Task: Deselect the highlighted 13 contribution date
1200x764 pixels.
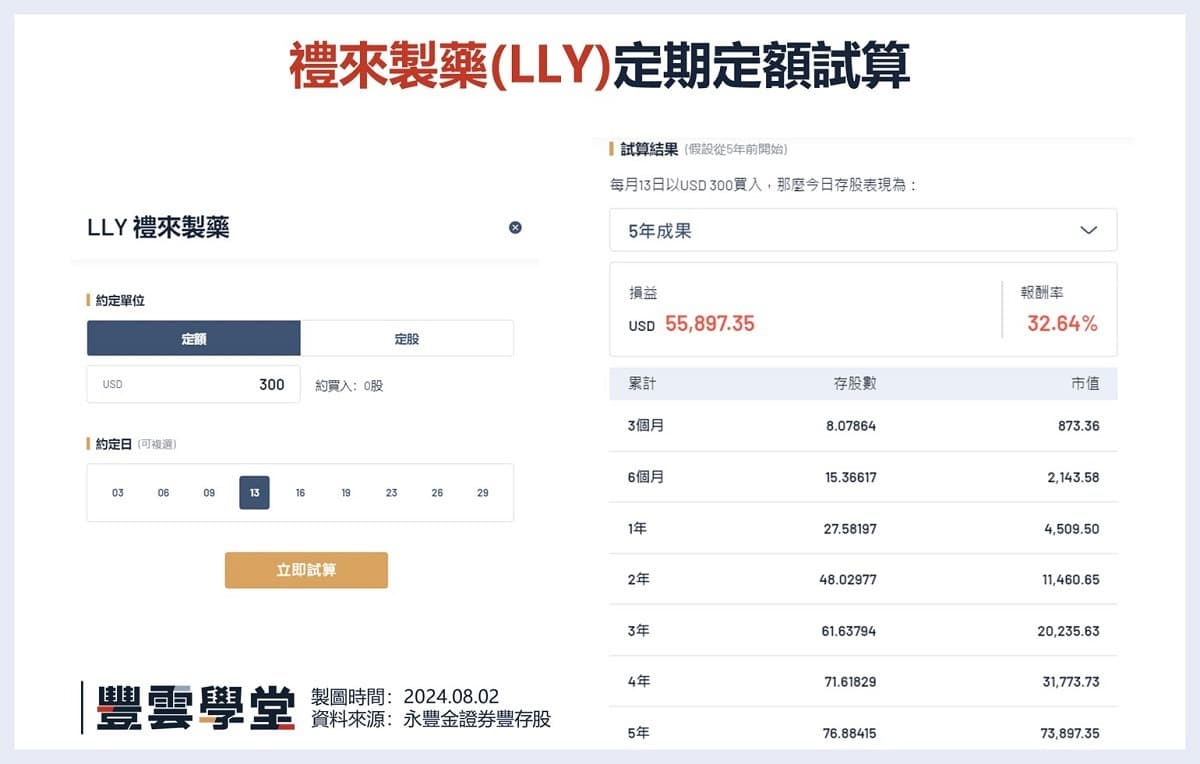Action: (x=254, y=492)
